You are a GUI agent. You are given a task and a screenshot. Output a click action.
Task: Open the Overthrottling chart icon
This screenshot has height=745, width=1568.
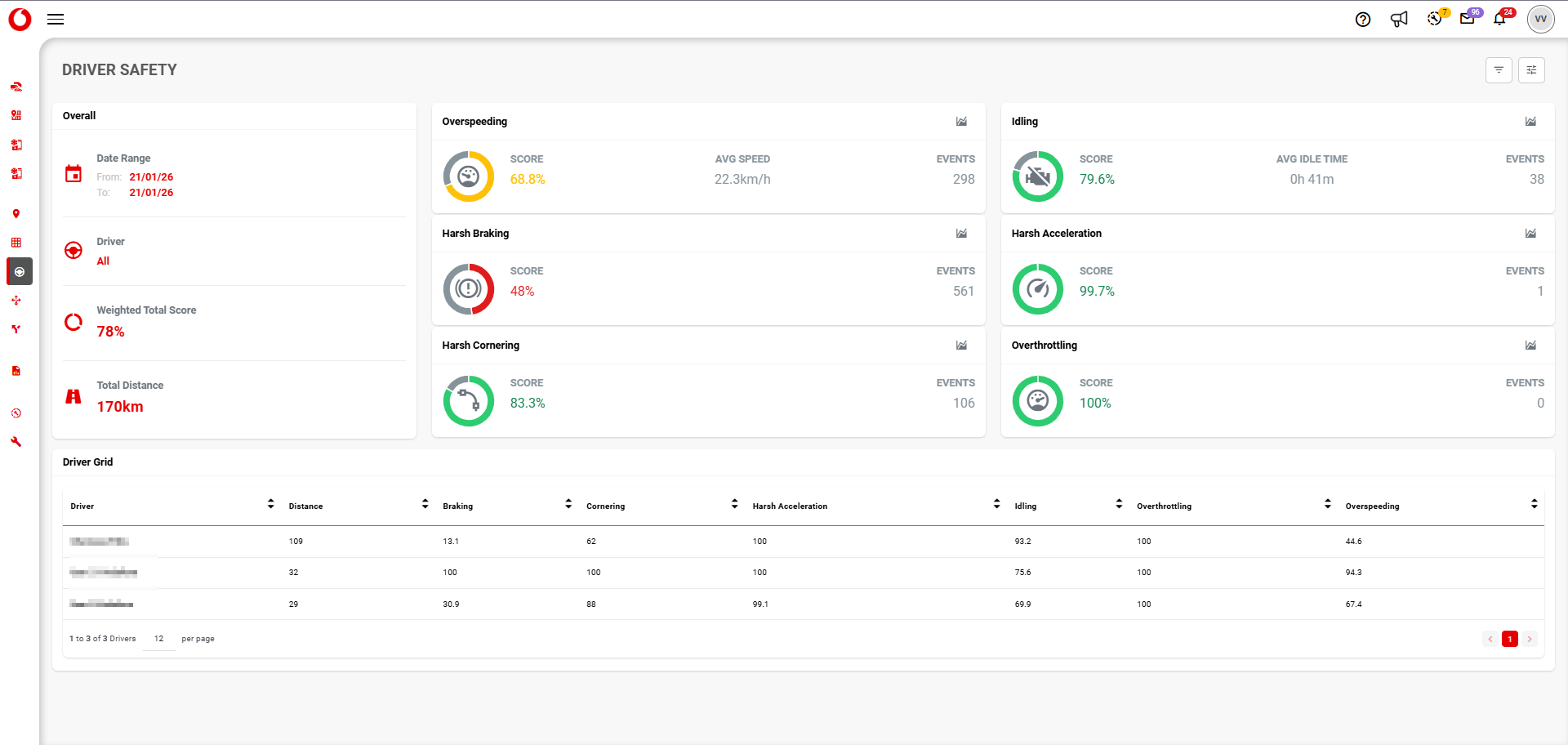1530,346
